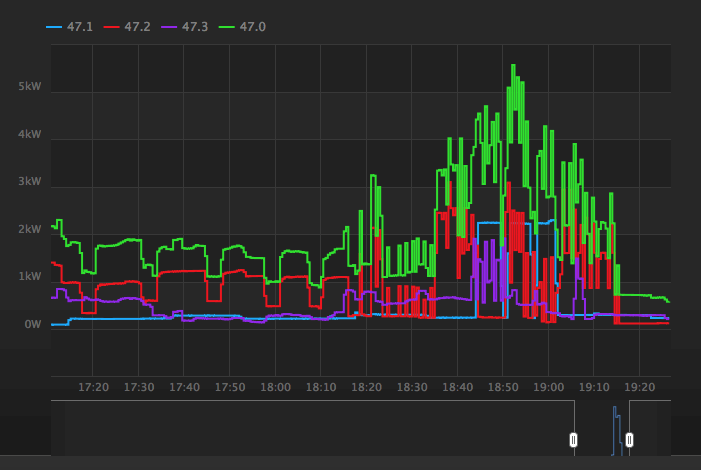
Task: Grab the left range selector handle
Action: 574,439
